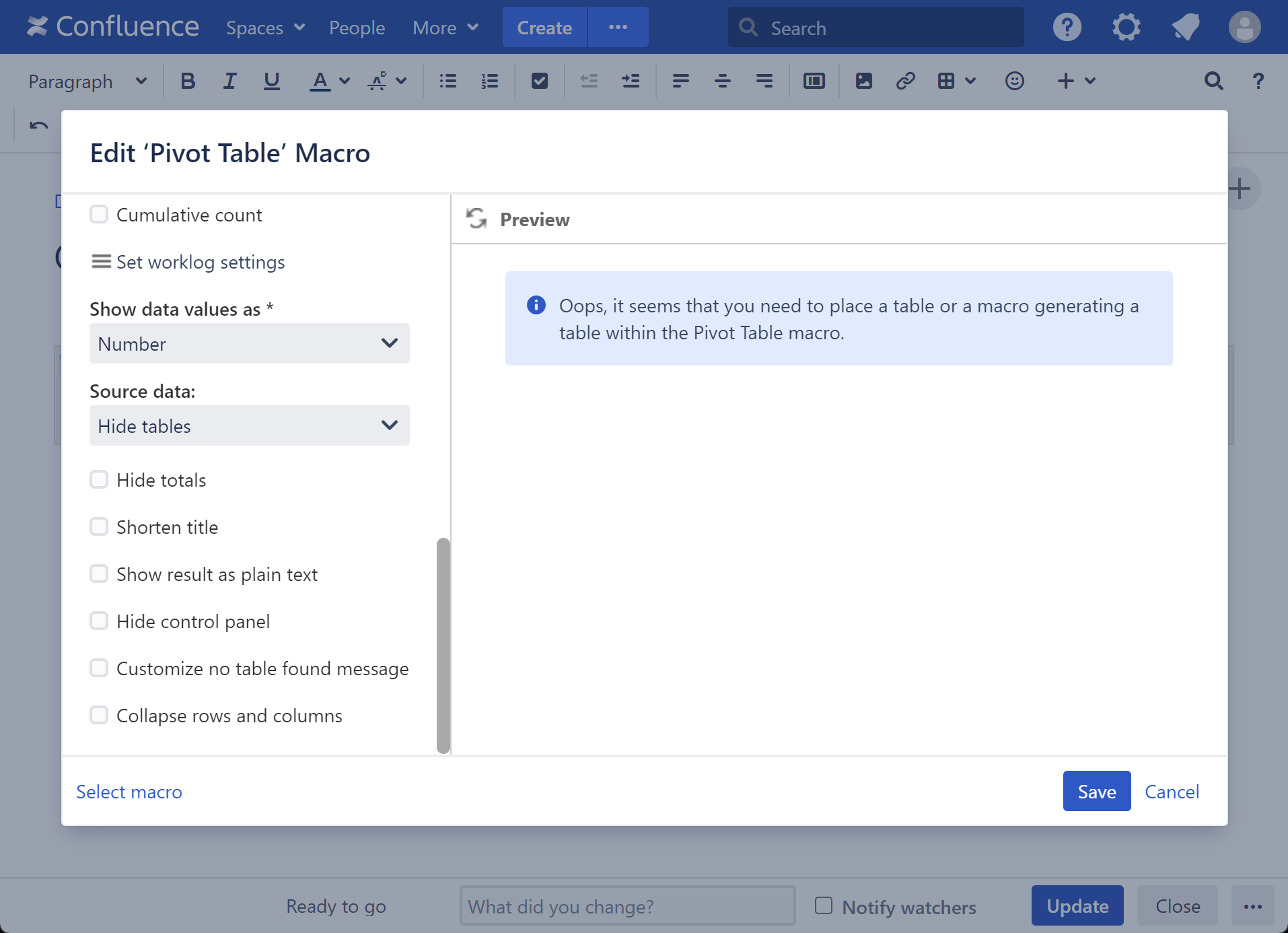Click the macro settings scrollbar
1288x933 pixels.
[443, 645]
